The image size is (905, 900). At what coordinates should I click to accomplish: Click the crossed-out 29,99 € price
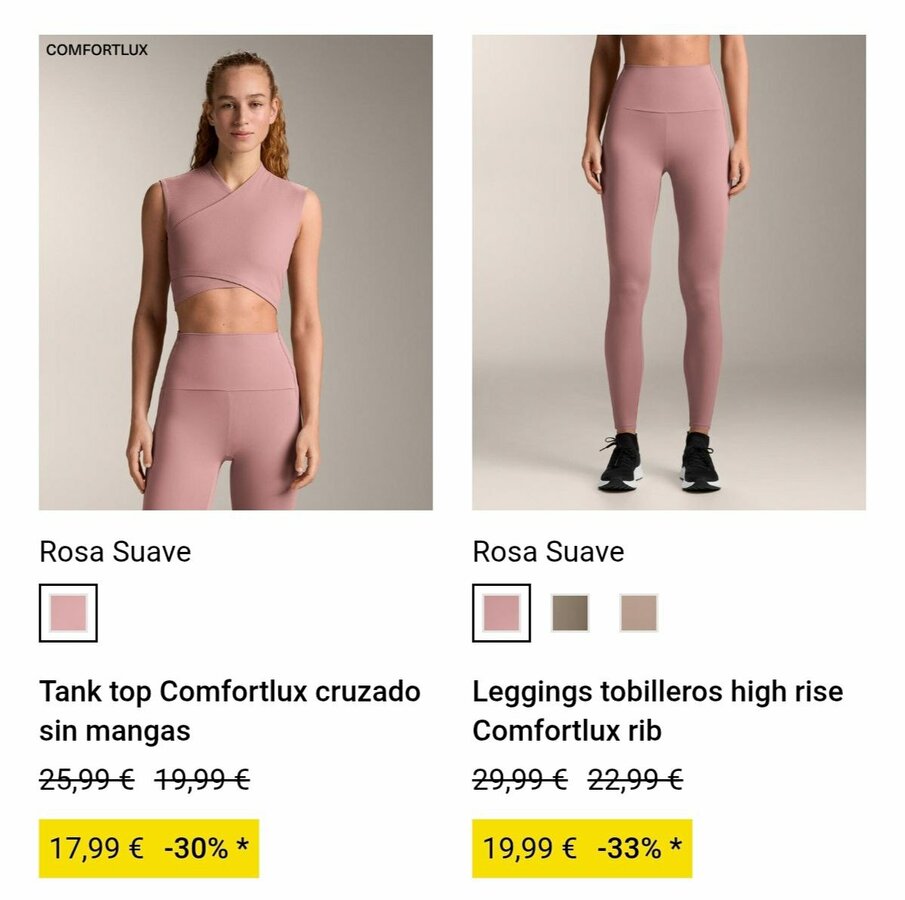pyautogui.click(x=520, y=780)
